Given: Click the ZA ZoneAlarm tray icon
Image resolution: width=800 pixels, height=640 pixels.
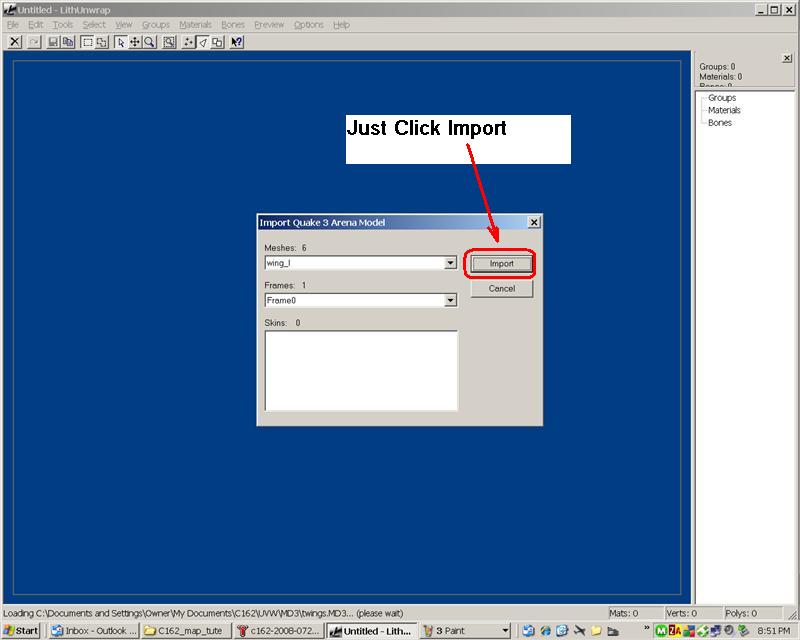Looking at the screenshot, I should pos(674,631).
